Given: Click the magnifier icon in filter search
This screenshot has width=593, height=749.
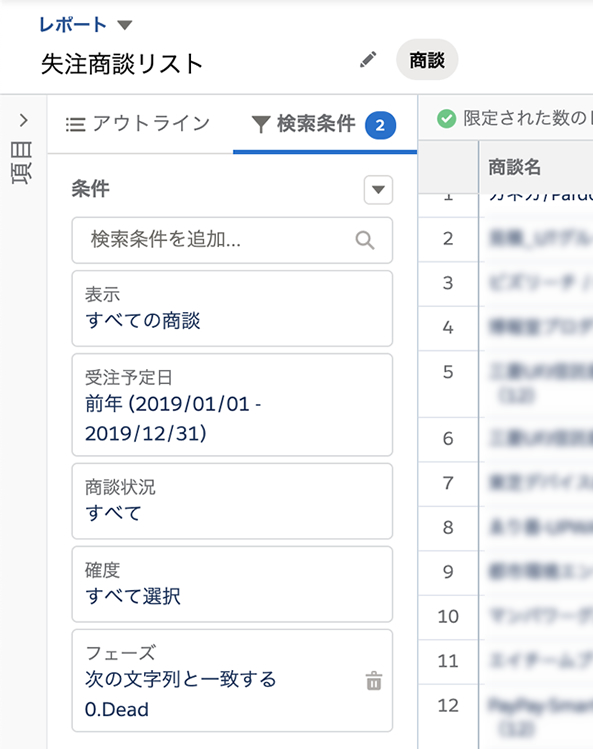Looking at the screenshot, I should (365, 240).
